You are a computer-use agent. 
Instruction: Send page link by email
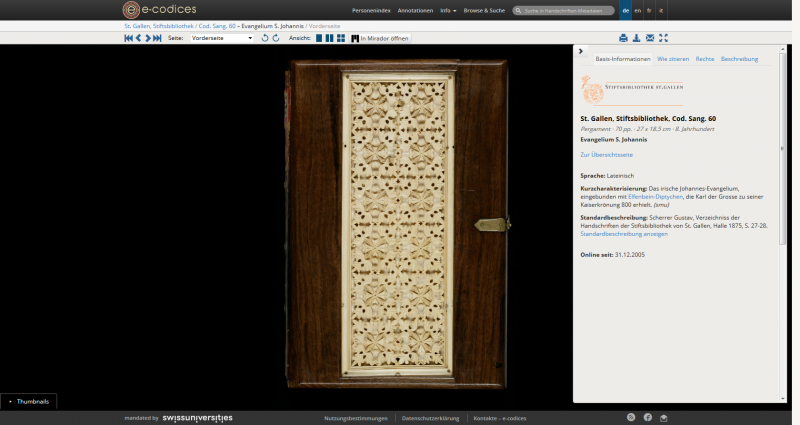tap(649, 38)
